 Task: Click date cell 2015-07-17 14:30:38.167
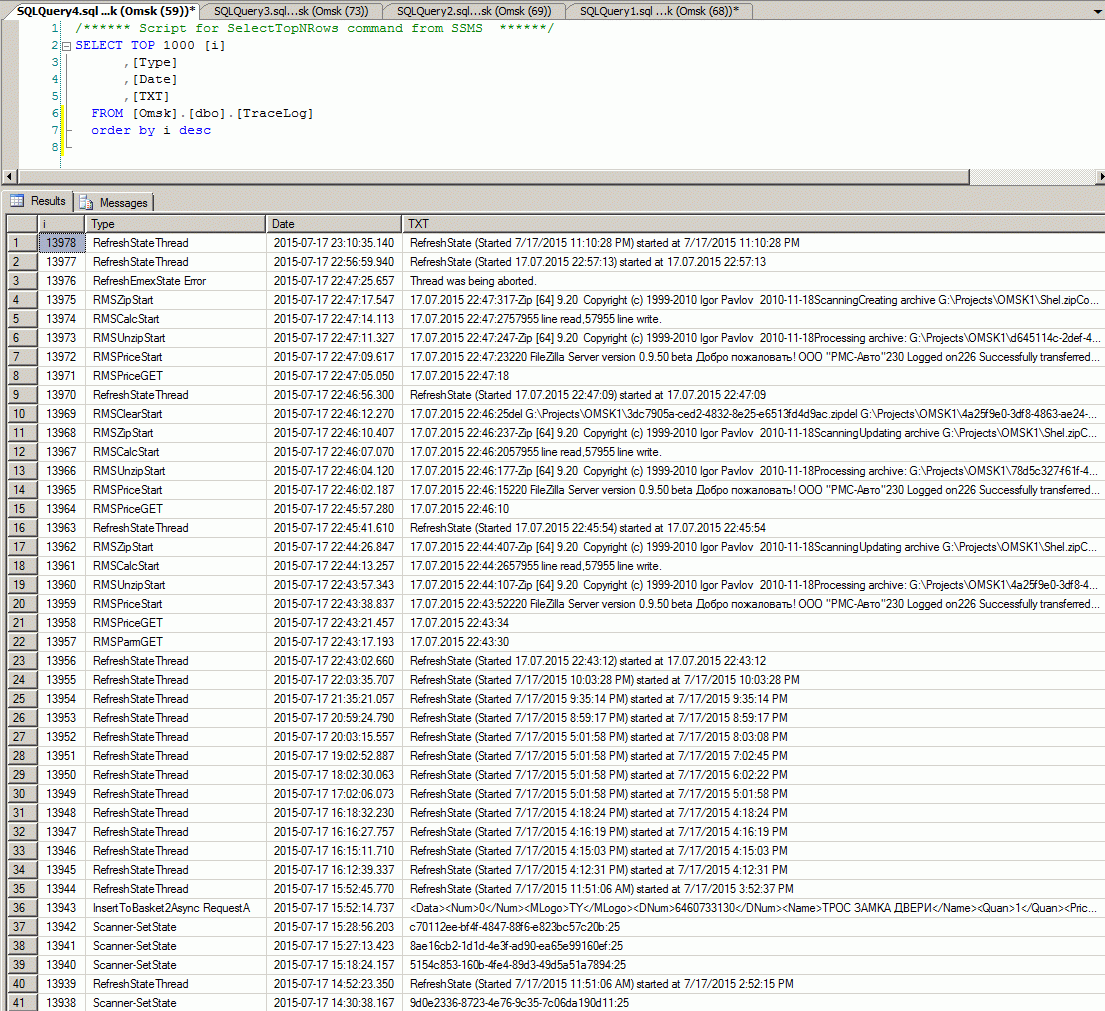pyautogui.click(x=334, y=1003)
